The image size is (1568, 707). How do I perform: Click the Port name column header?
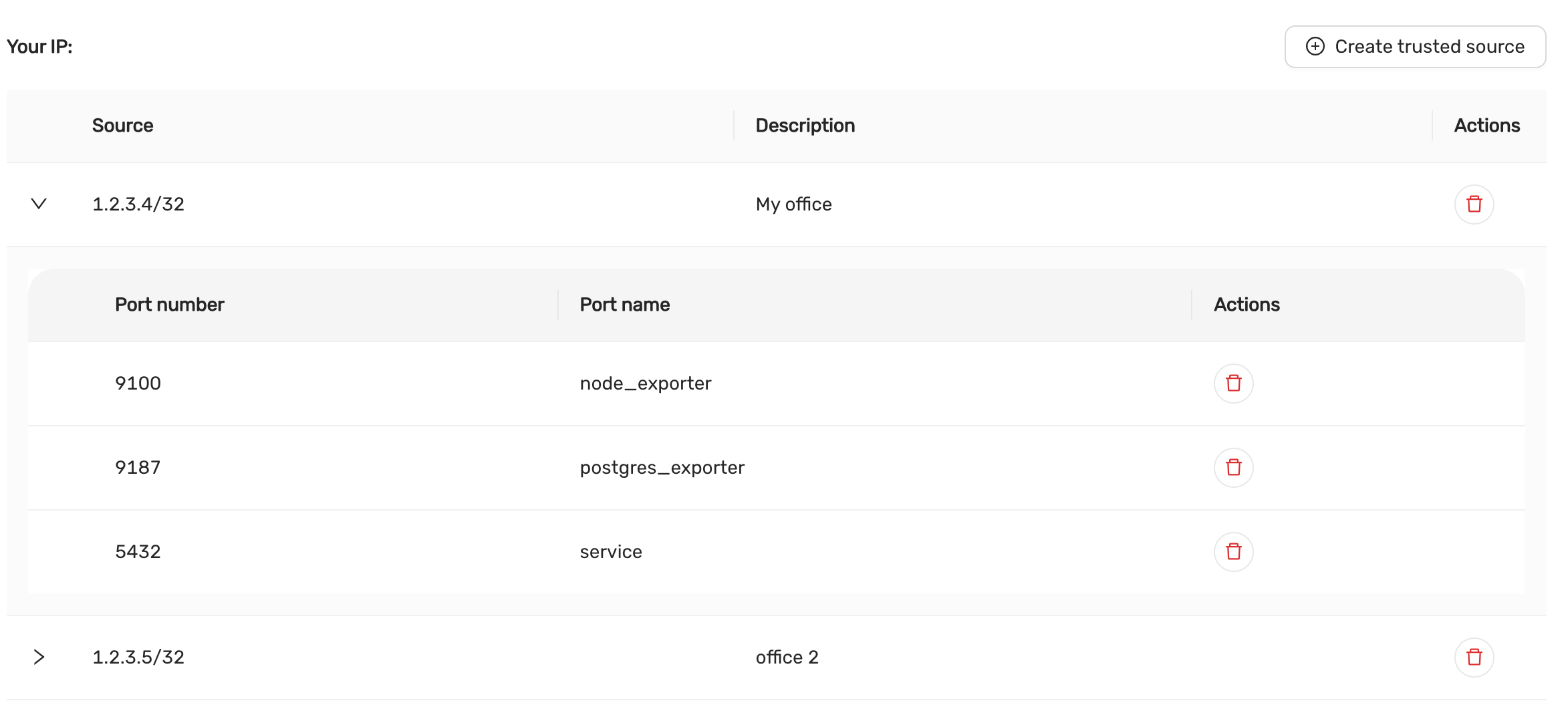click(x=624, y=305)
